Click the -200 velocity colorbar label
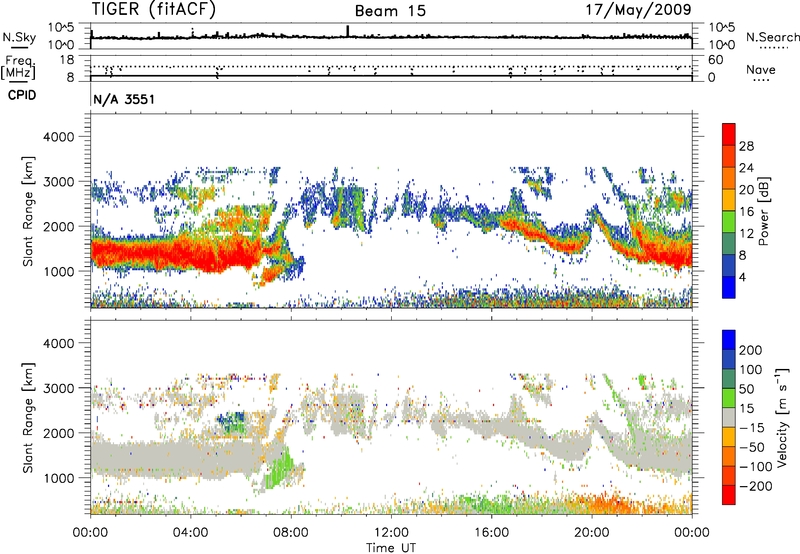800x554 pixels. pos(756,486)
